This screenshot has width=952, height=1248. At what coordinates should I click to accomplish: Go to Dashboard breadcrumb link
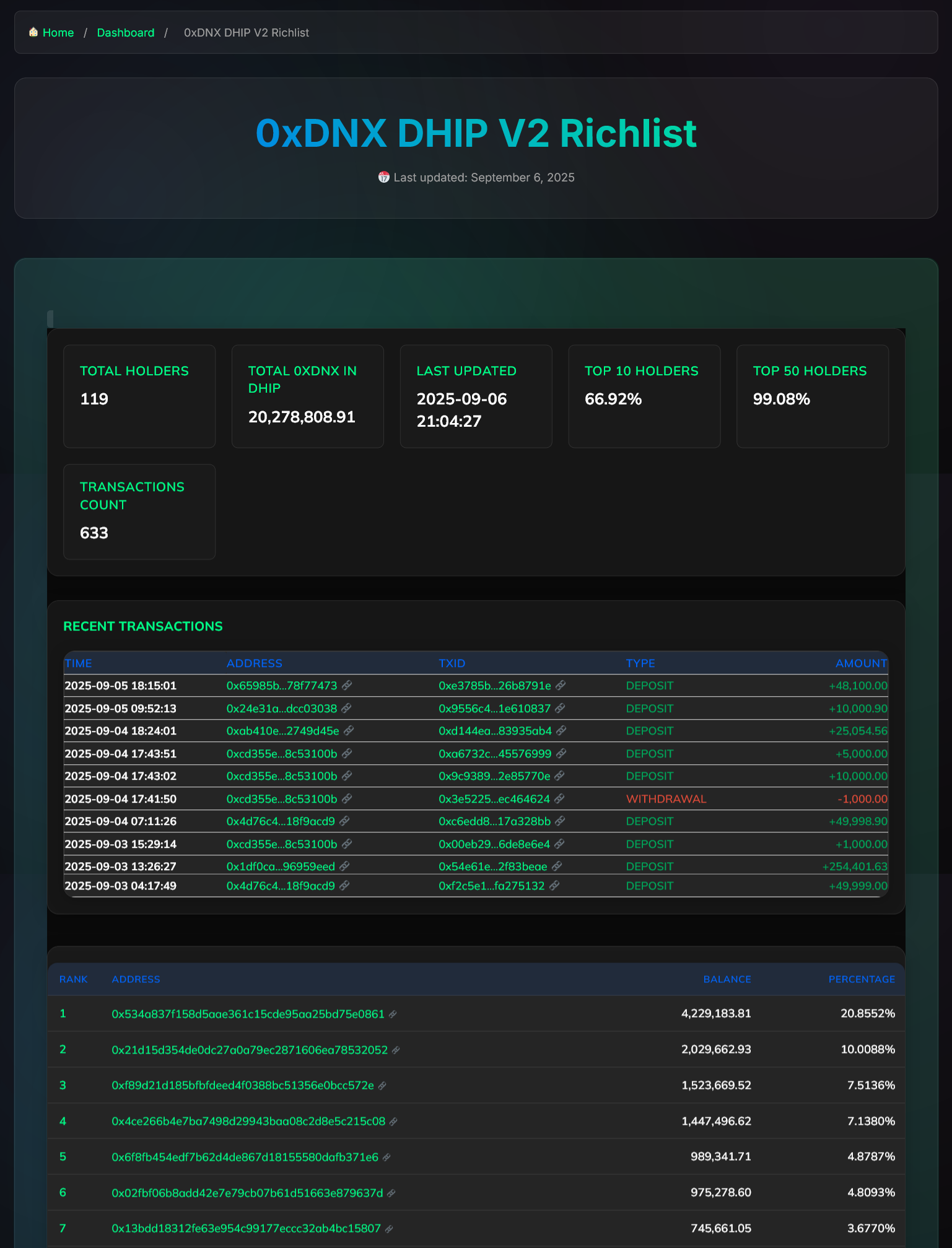pos(126,33)
